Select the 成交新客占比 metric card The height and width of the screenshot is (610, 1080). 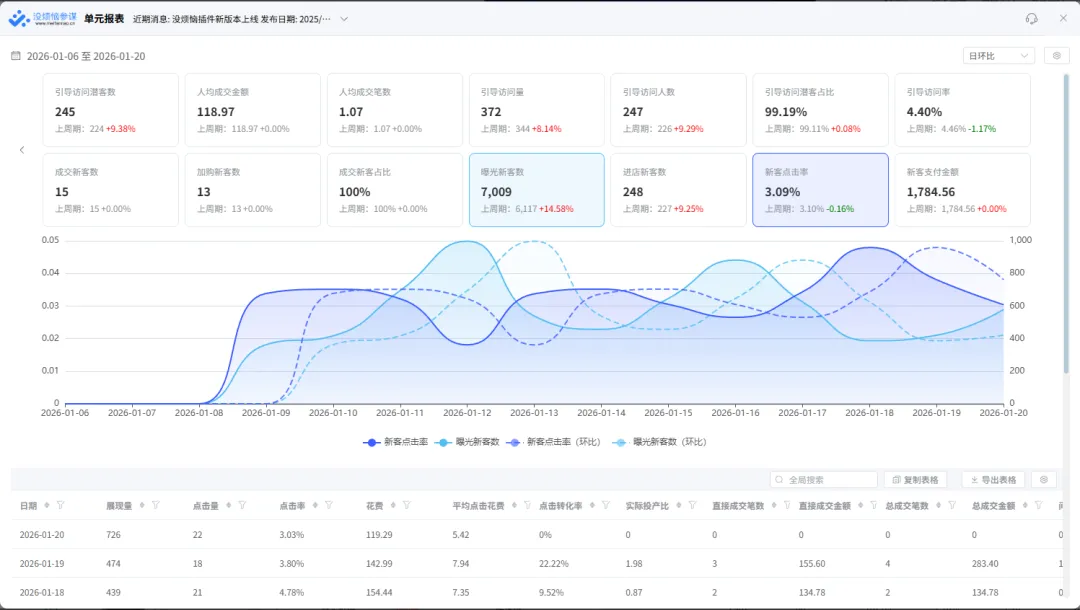395,190
